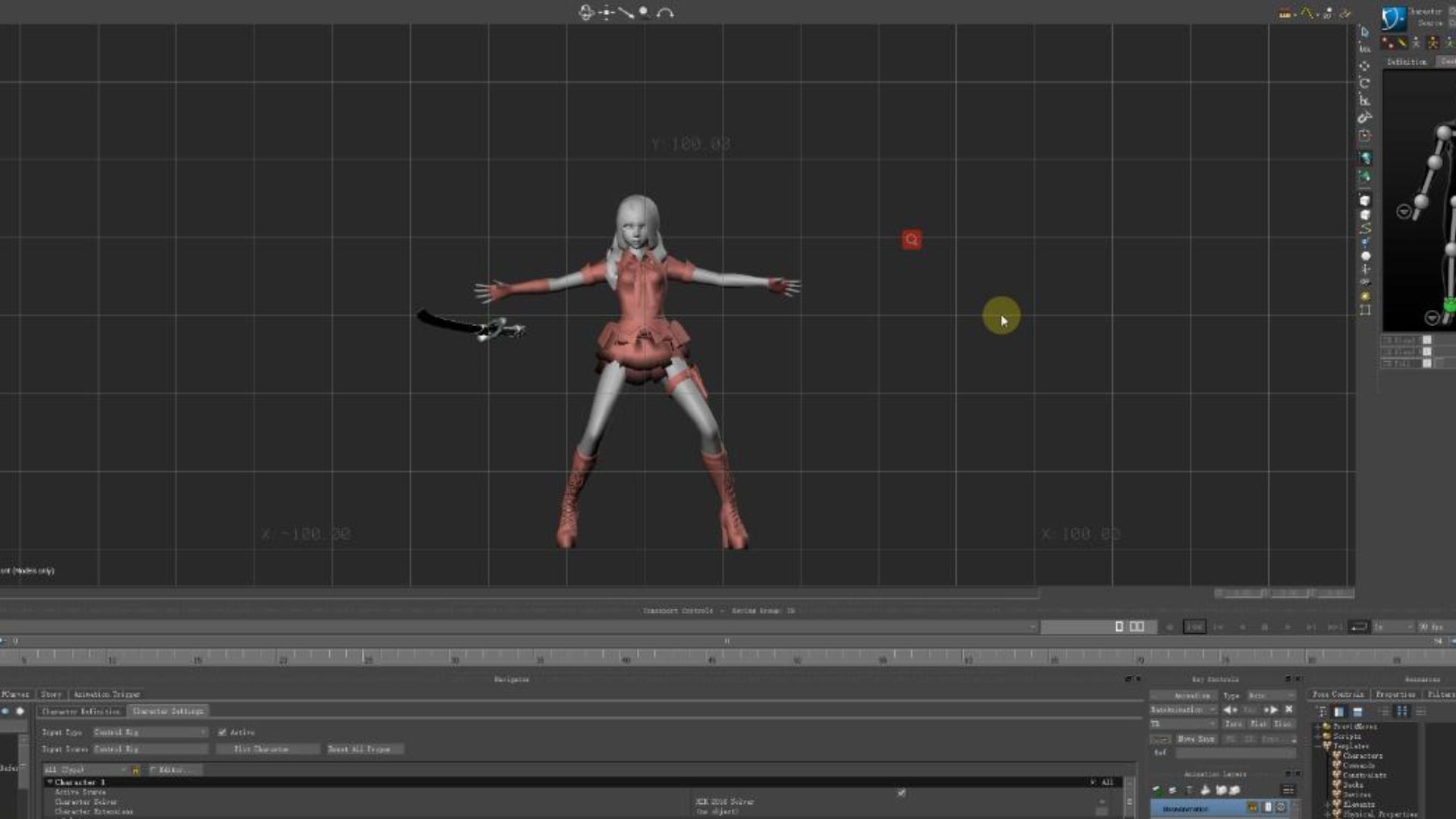Viewport: 1456px width, 819px height.
Task: Open the Input Type Control Rig dropdown
Action: [149, 733]
